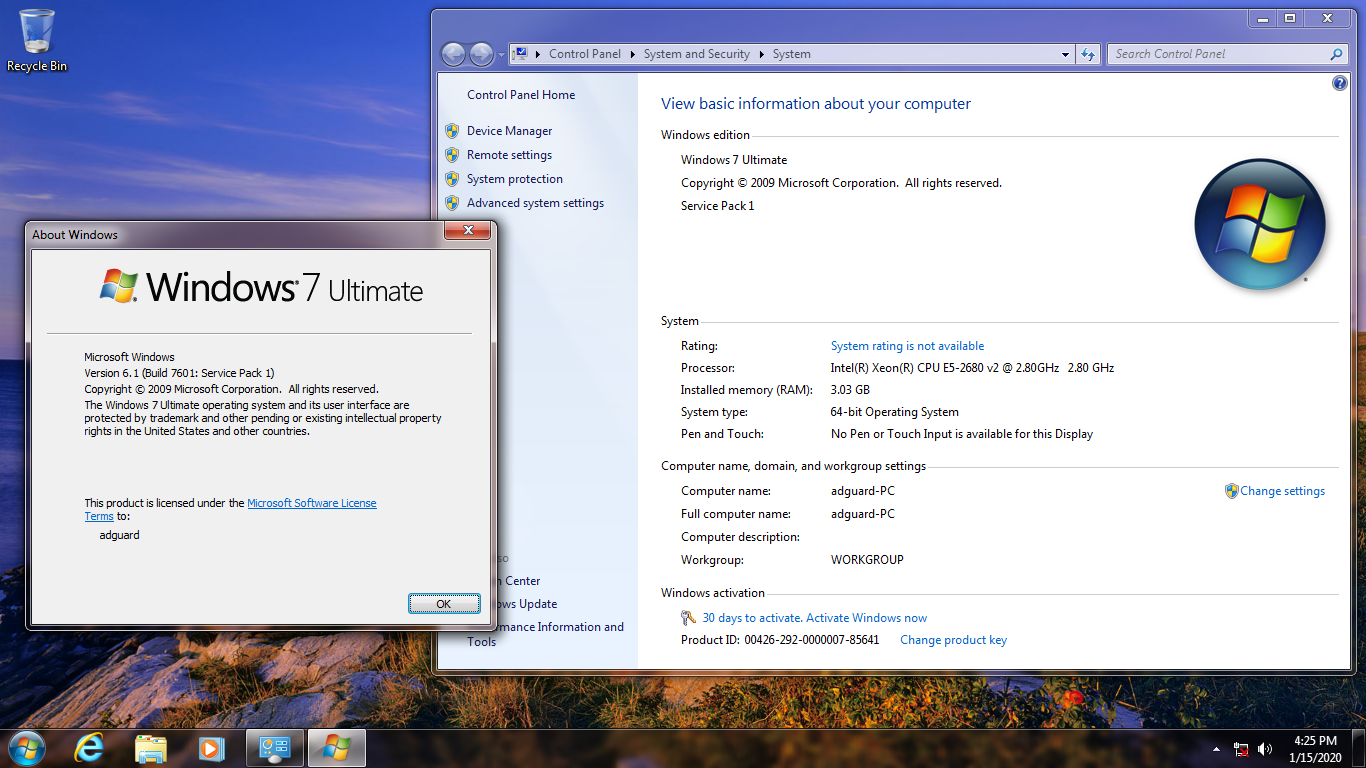Click Change settings link
This screenshot has width=1366, height=768.
click(x=1283, y=491)
